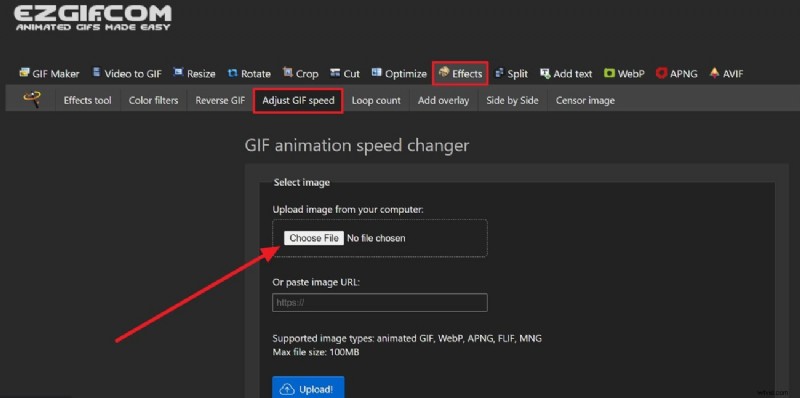Click the 'No file chosen' text
The image size is (800, 398).
click(x=376, y=238)
